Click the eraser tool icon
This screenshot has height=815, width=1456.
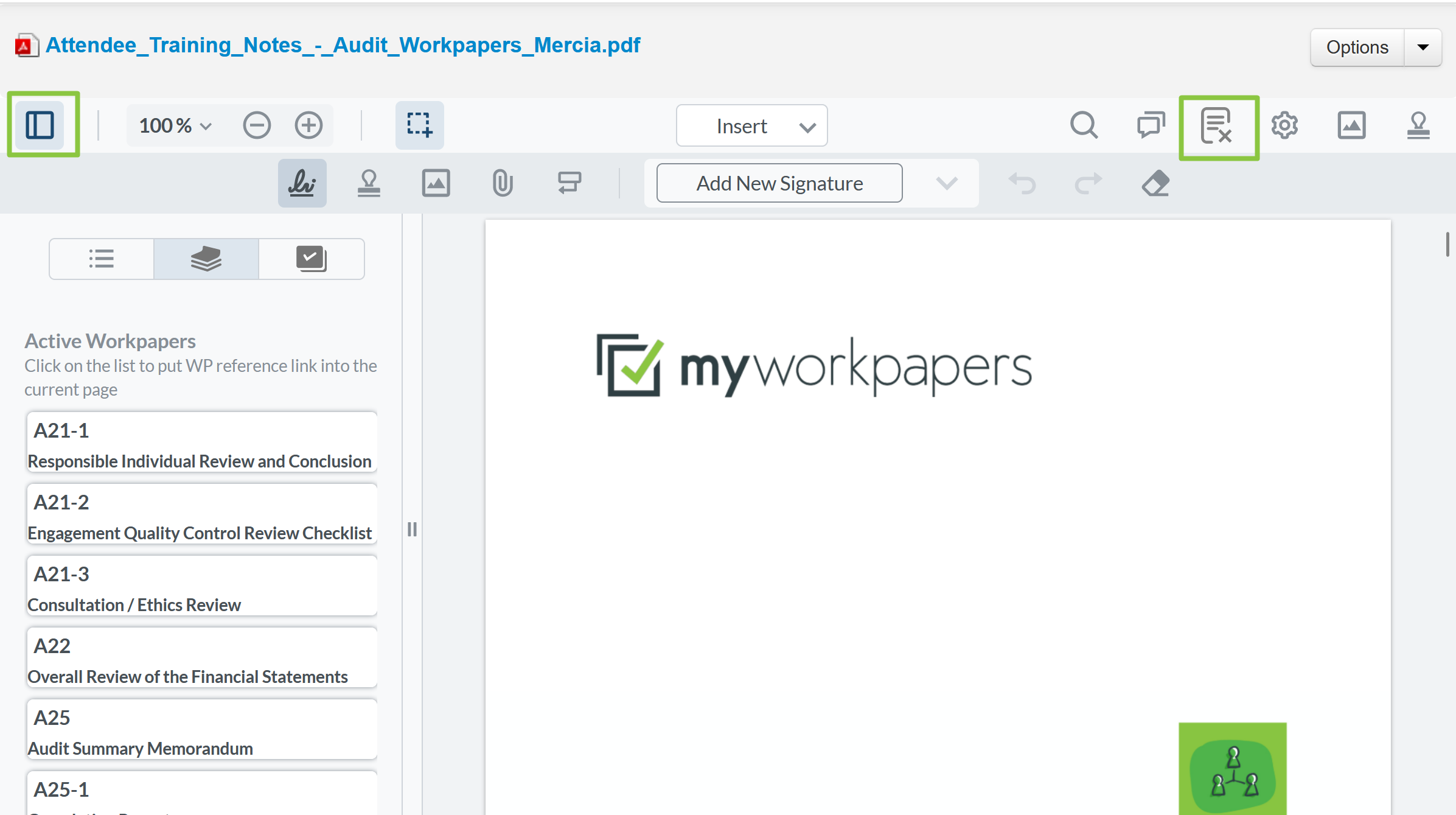(x=1156, y=183)
